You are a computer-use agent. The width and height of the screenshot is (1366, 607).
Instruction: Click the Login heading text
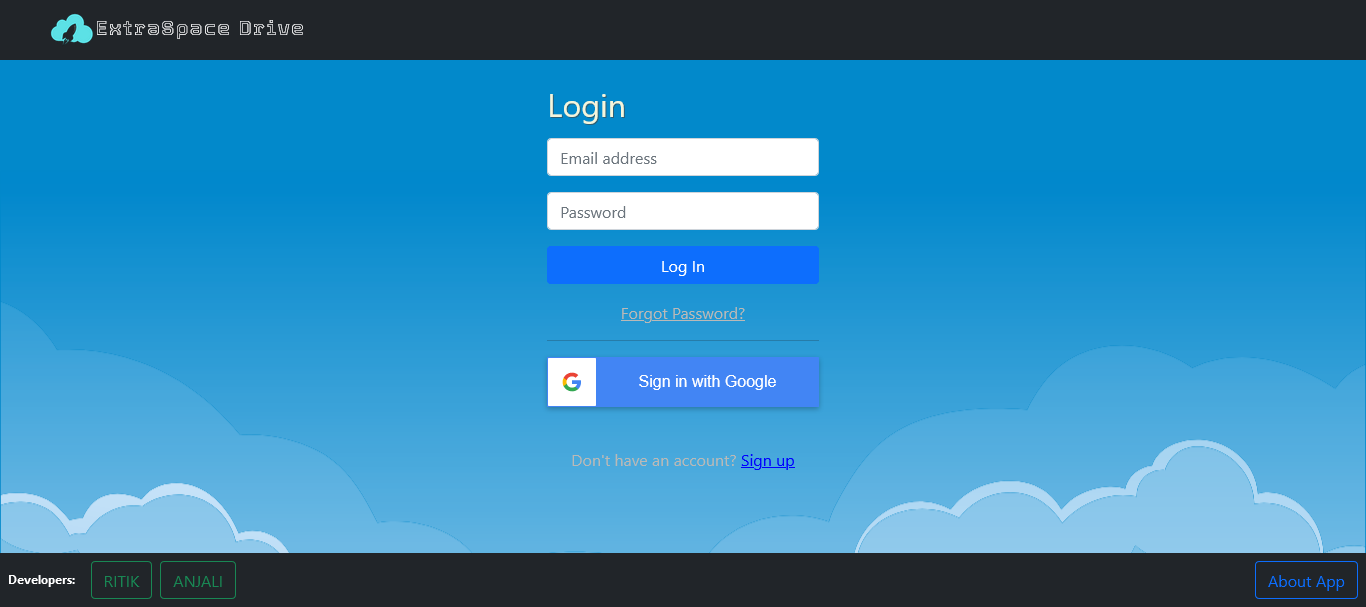pos(587,107)
